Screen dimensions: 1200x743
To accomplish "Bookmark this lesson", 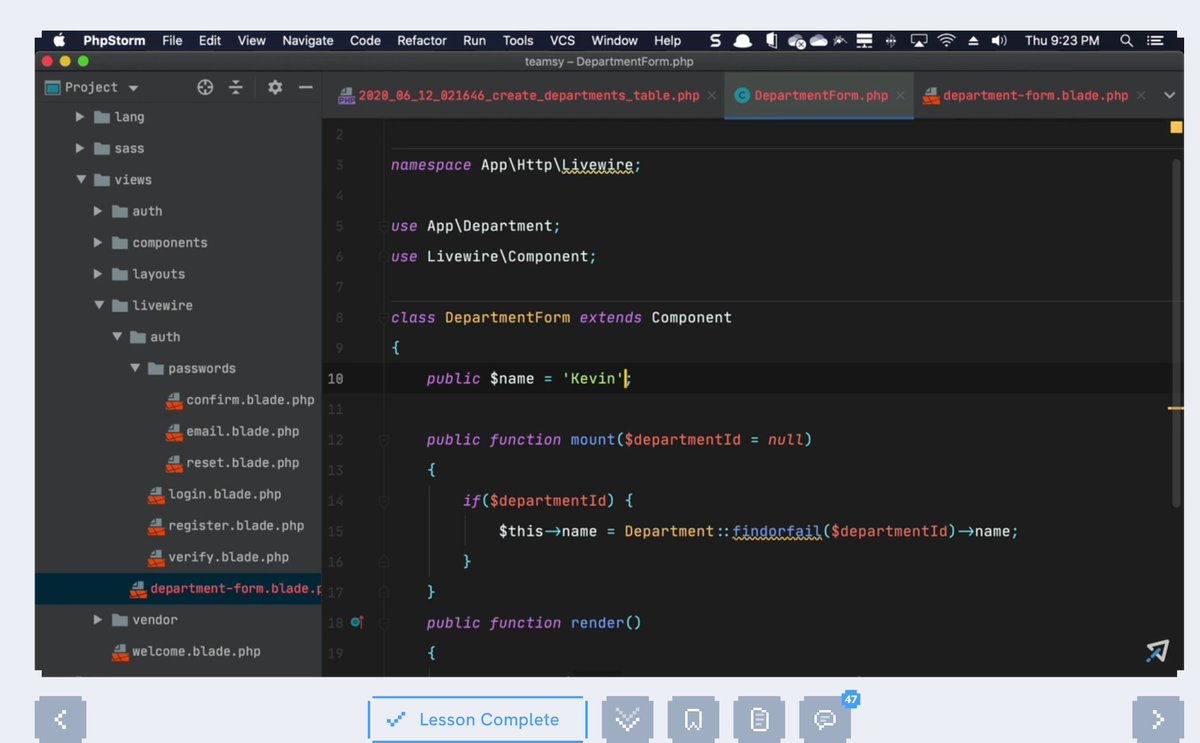I will click(x=694, y=720).
